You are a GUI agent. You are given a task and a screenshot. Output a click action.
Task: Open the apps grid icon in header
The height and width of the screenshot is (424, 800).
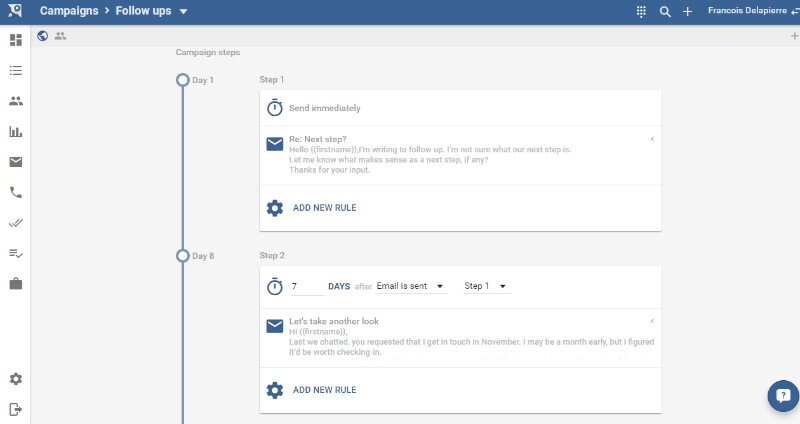641,11
